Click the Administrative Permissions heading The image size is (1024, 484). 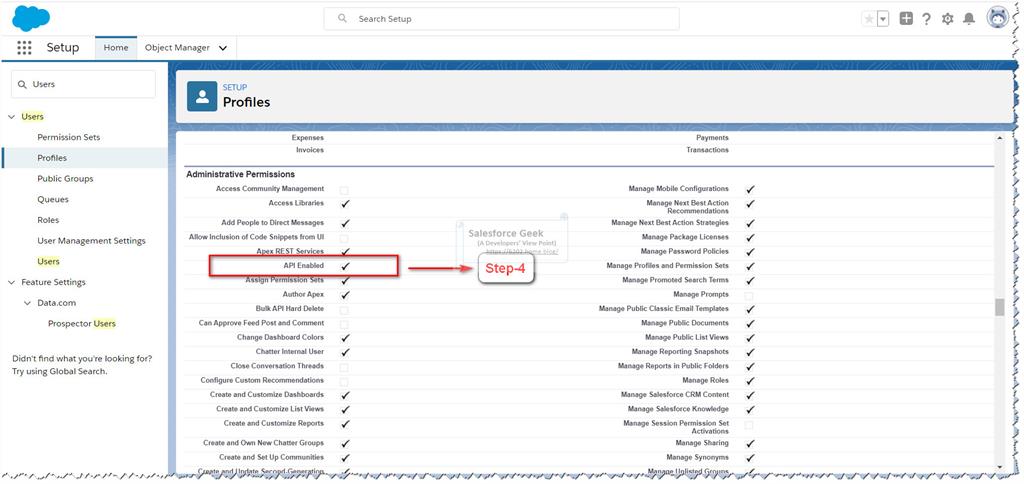[x=240, y=174]
